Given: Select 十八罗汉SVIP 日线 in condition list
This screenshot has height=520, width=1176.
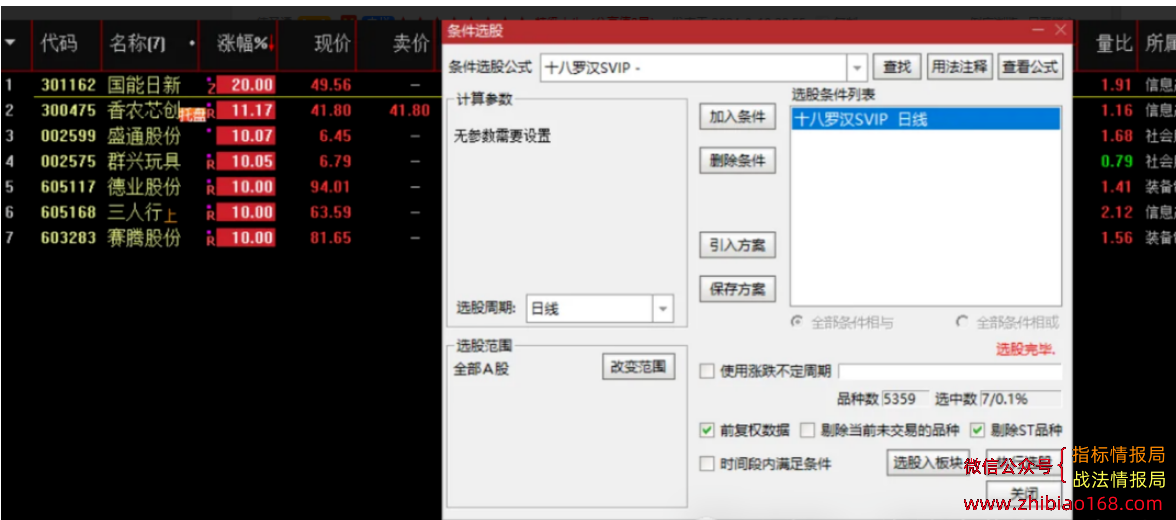Looking at the screenshot, I should coord(926,119).
